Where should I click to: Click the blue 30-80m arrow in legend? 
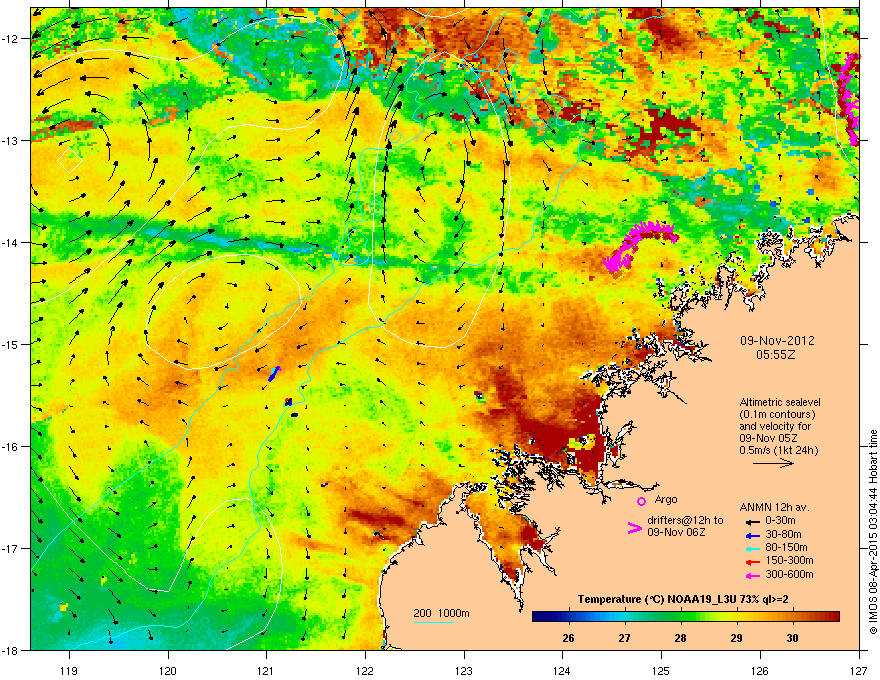[751, 534]
